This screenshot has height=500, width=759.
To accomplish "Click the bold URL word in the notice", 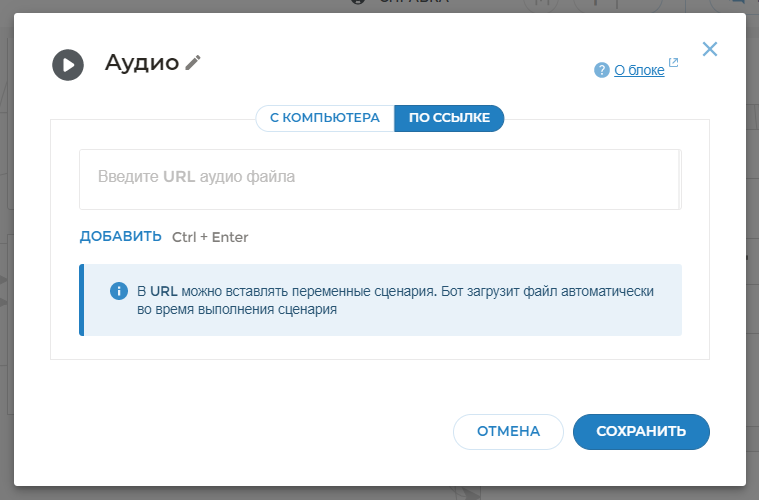I will pos(164,291).
